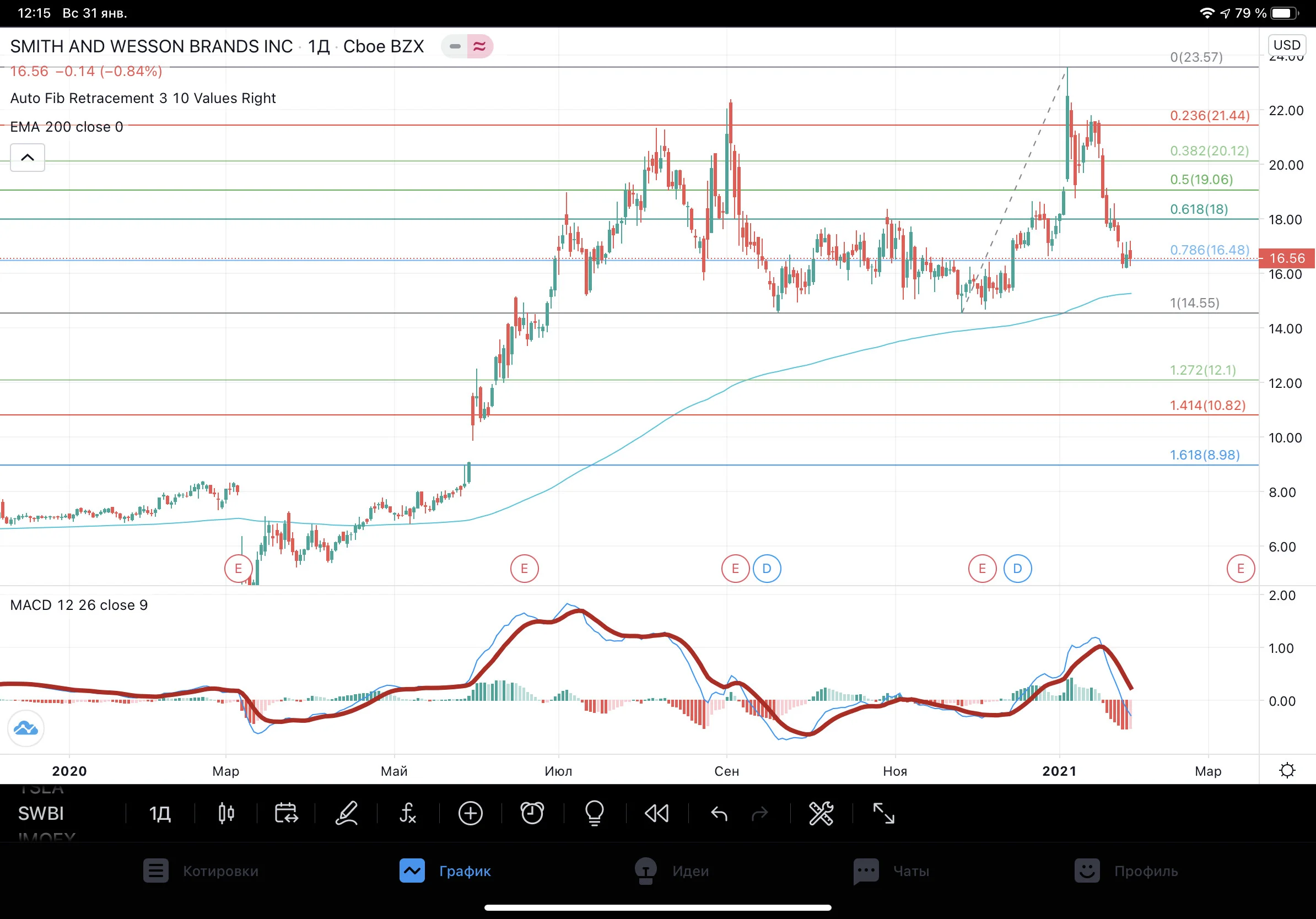This screenshot has width=1316, height=919.
Task: Select the MACD 12 26 close 9 legend
Action: [x=79, y=605]
